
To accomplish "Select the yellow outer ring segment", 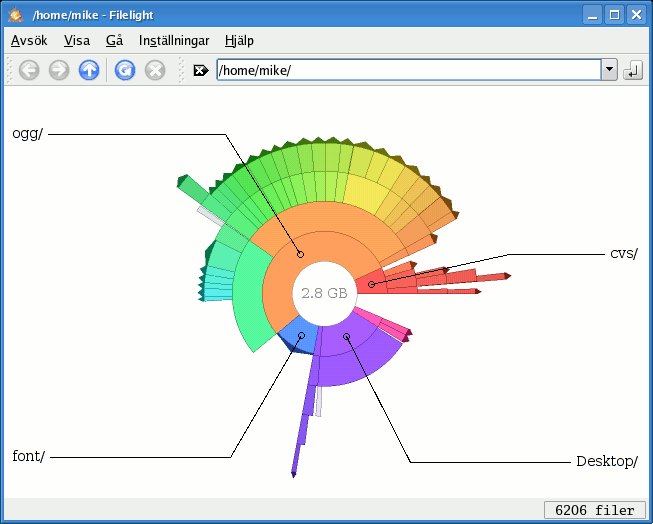I will click(x=366, y=194).
